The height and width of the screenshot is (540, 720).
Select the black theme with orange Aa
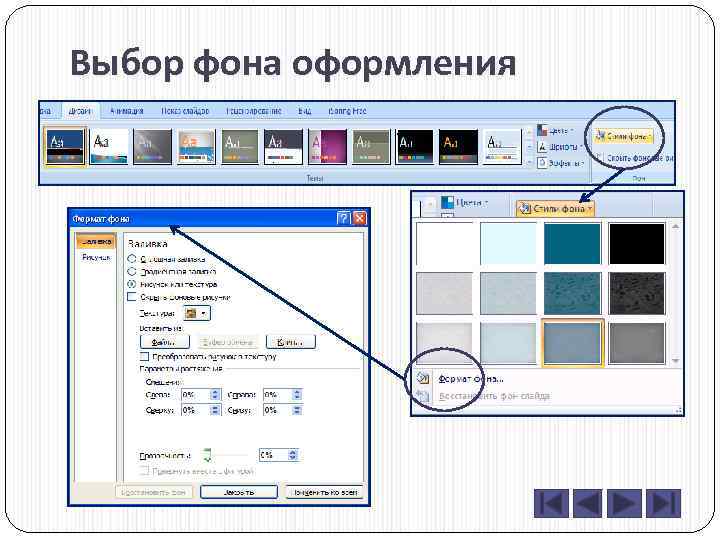[458, 146]
